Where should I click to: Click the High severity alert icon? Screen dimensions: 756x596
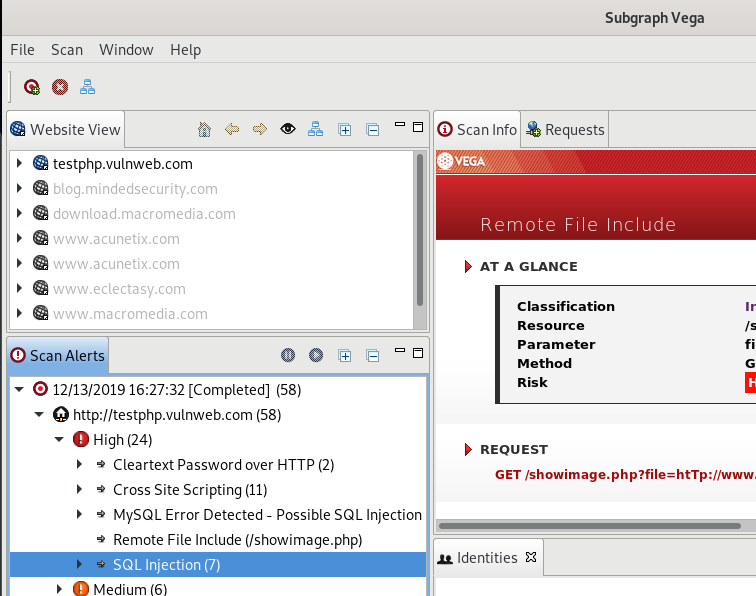coord(81,439)
